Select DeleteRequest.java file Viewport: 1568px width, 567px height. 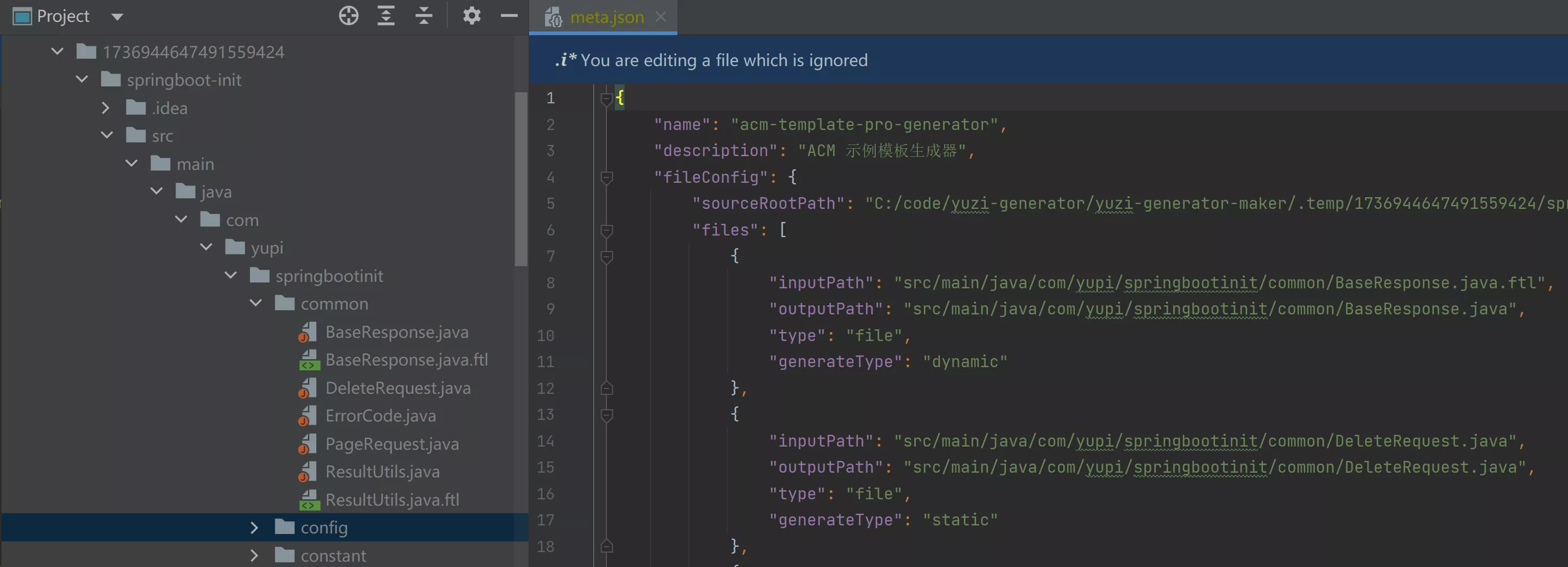398,388
